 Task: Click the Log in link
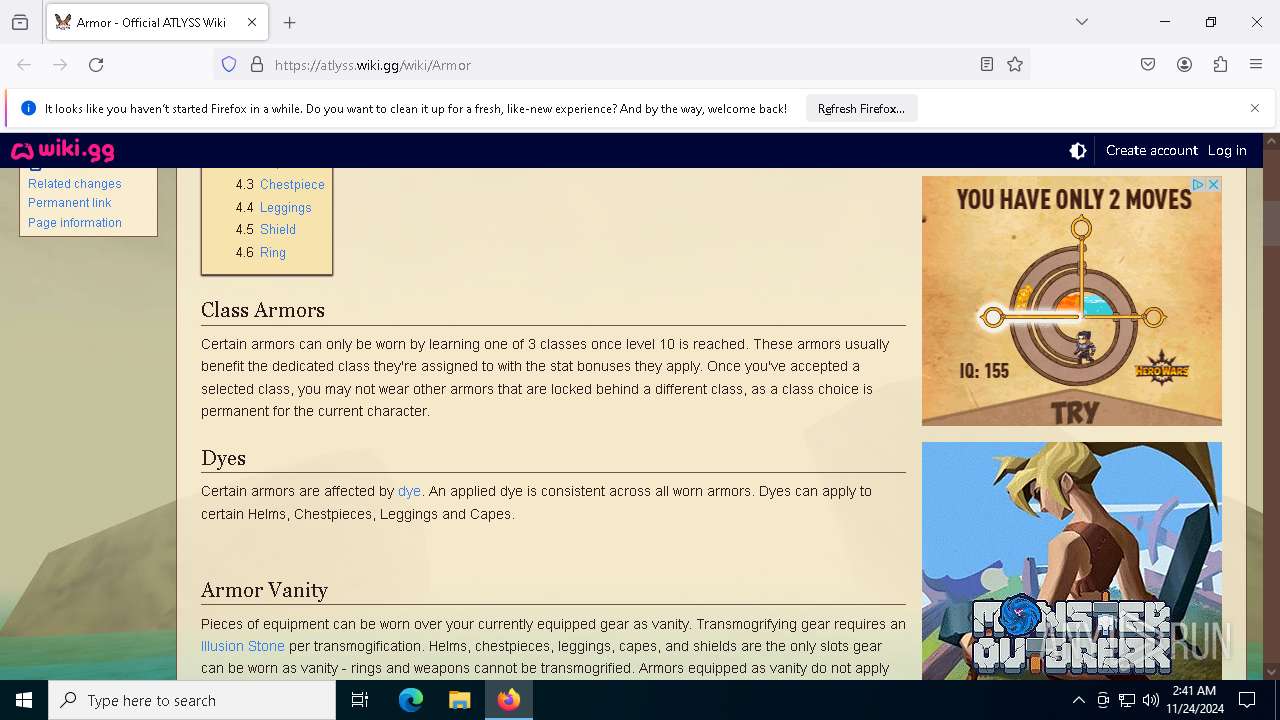tap(1227, 151)
